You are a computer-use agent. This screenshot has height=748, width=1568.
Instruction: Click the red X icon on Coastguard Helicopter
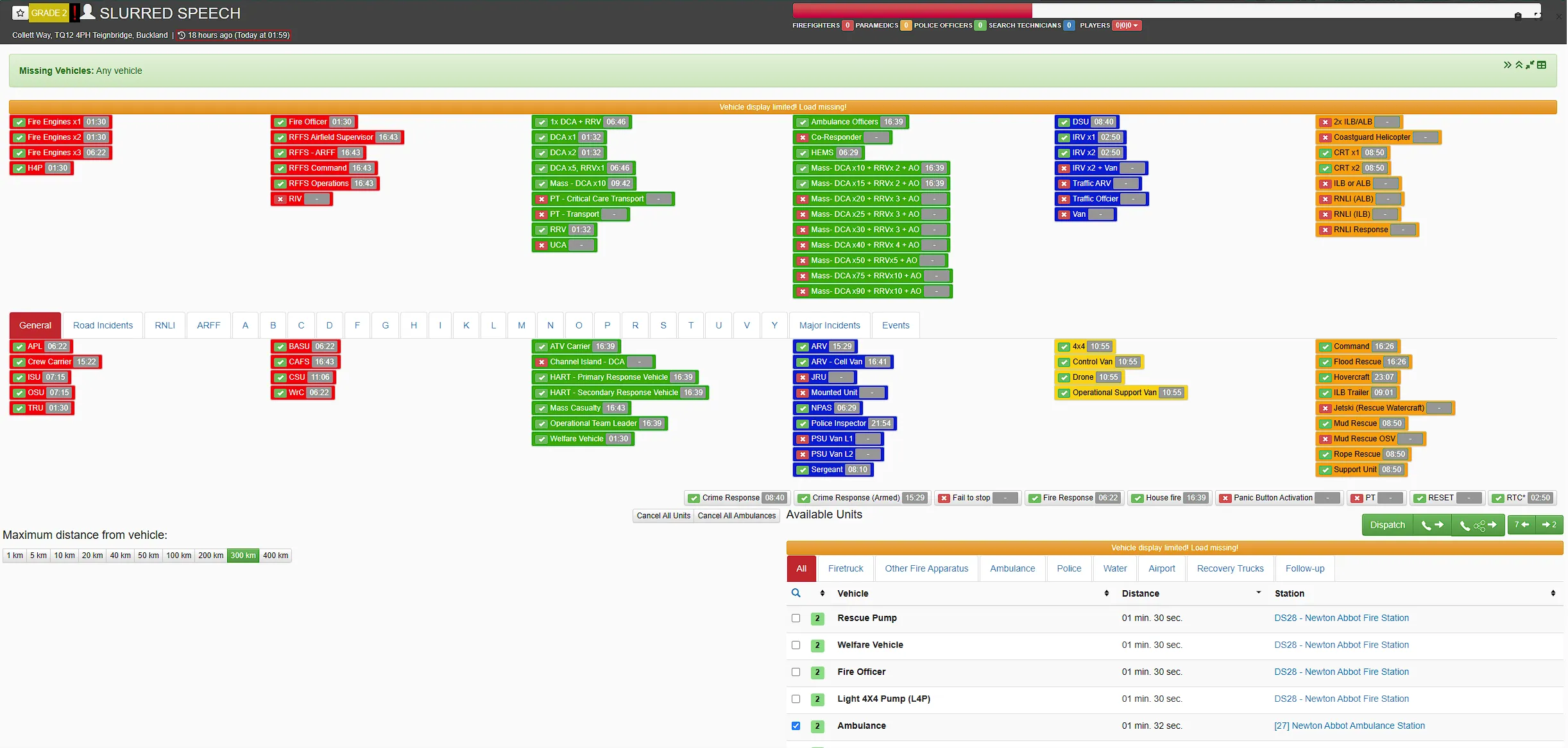click(x=1325, y=137)
